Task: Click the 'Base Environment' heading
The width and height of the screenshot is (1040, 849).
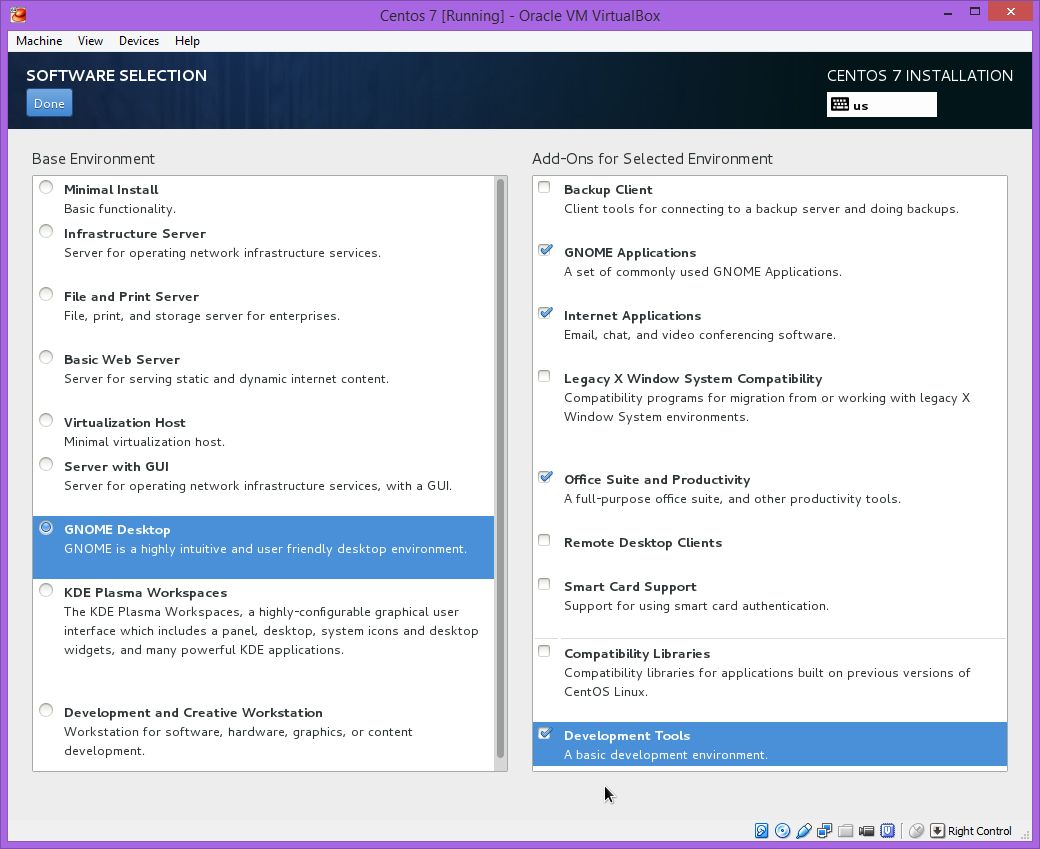Action: click(x=93, y=159)
